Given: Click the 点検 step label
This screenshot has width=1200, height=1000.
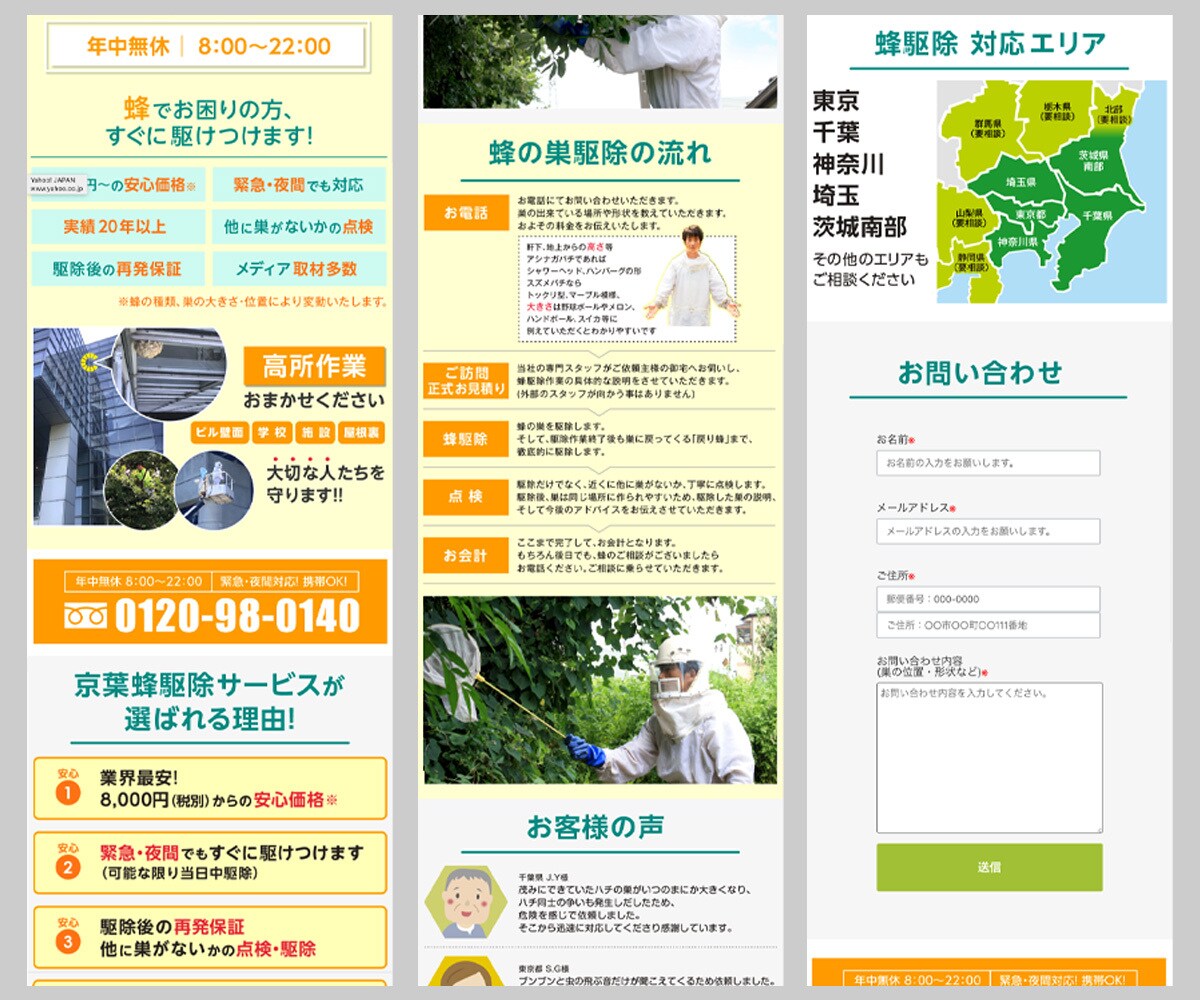Looking at the screenshot, I should coord(466,497).
